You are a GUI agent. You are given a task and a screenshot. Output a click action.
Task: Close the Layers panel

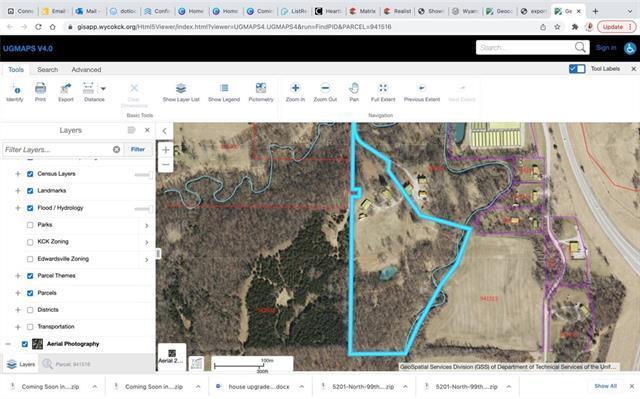[x=147, y=130]
